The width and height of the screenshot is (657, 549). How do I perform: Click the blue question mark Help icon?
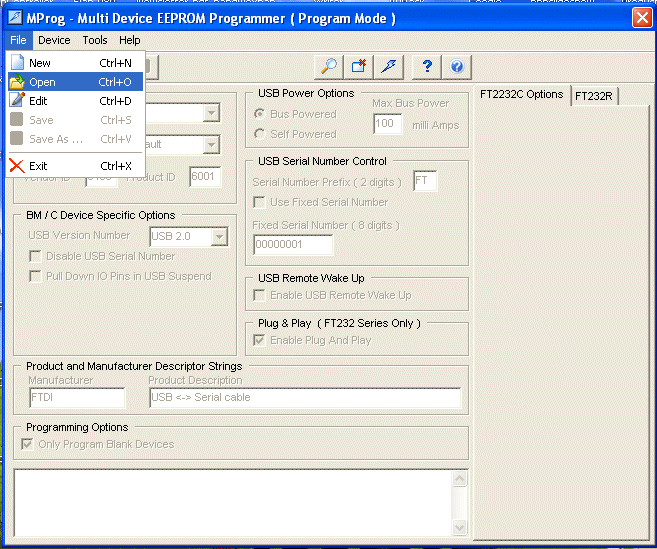click(427, 67)
